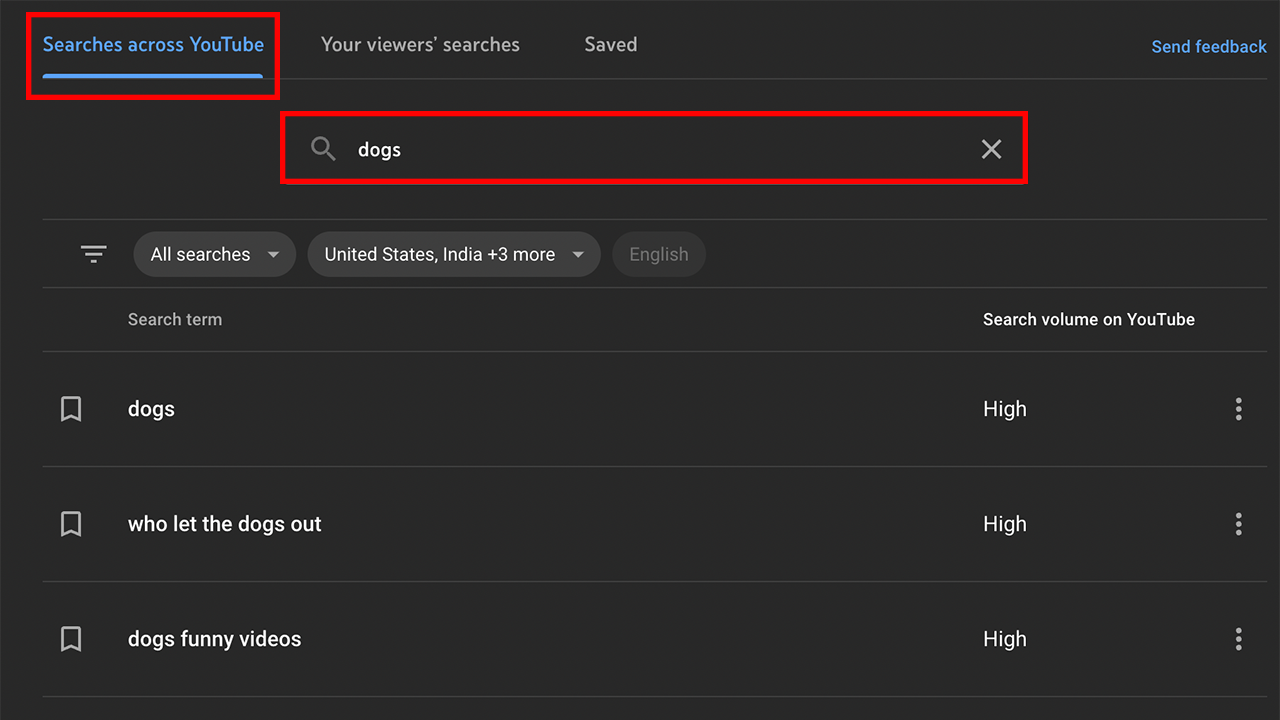Click High volume for dogs row
The height and width of the screenshot is (720, 1280).
pyautogui.click(x=1005, y=409)
